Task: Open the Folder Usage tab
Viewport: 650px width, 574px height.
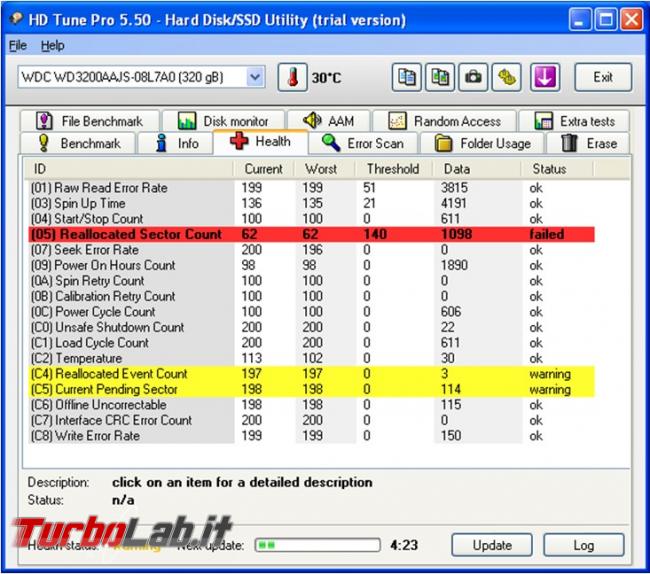Action: [x=482, y=143]
